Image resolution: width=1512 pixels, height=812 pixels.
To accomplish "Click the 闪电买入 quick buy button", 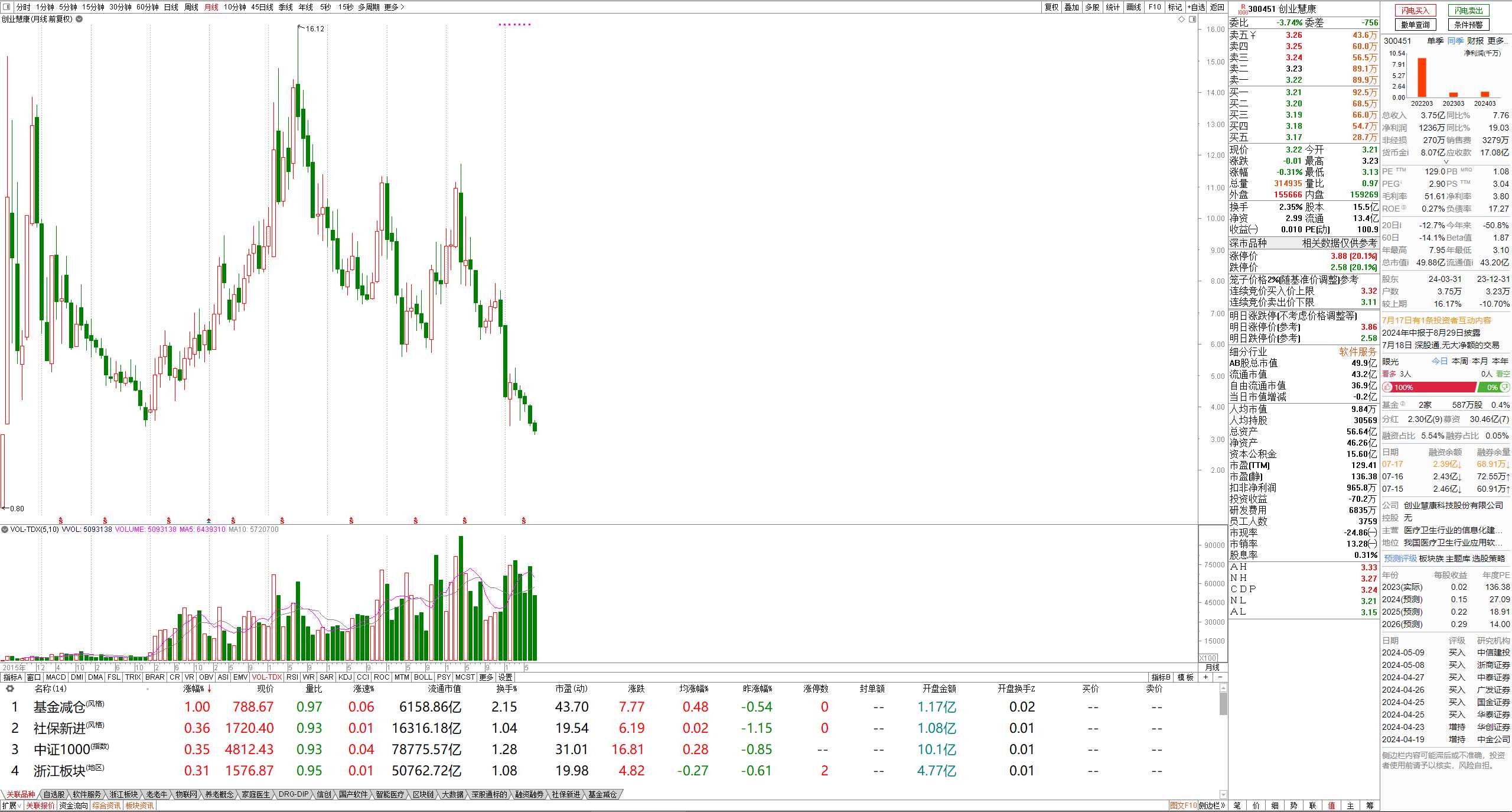I will pos(1415,11).
